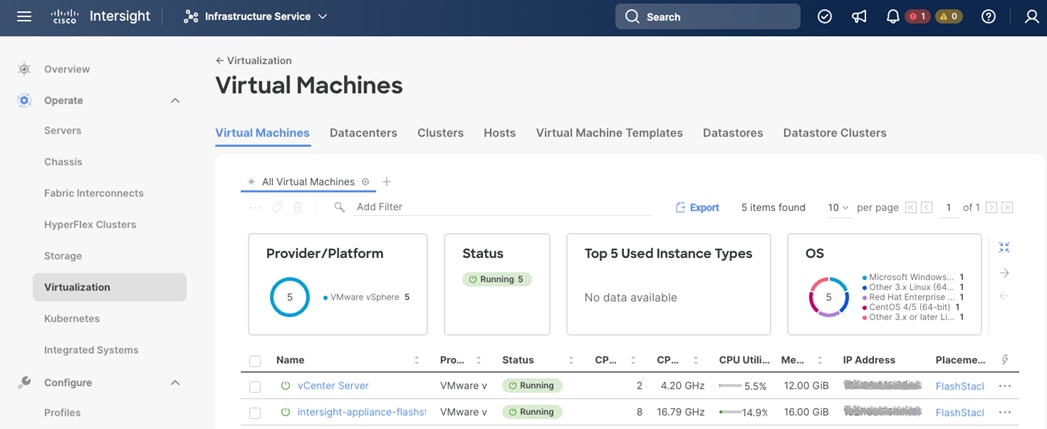This screenshot has height=429, width=1047.
Task: Click the tag icon in toolbar
Action: [276, 208]
